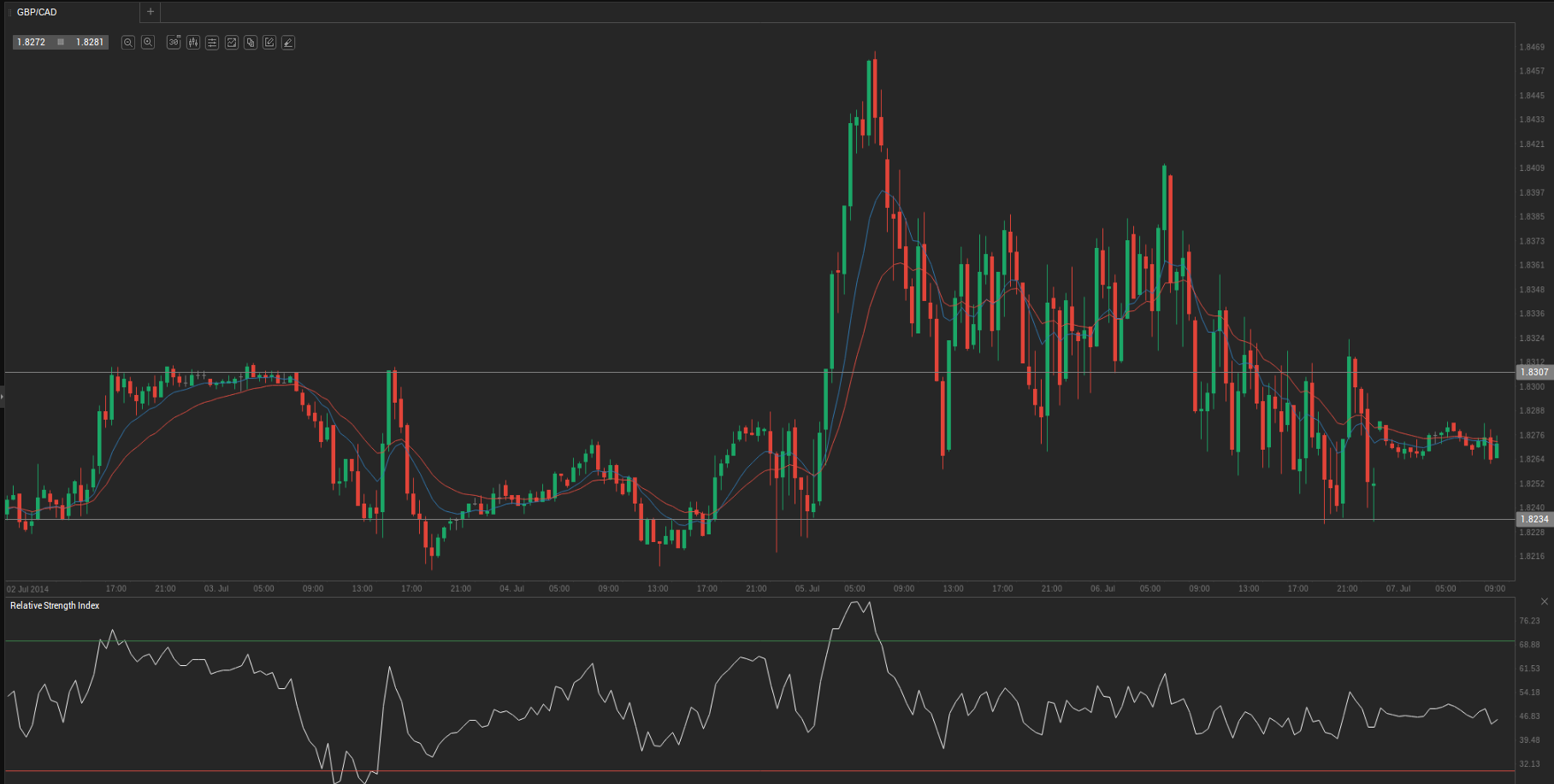
Task: Click the edit drawing tool icon
Action: pyautogui.click(x=269, y=42)
